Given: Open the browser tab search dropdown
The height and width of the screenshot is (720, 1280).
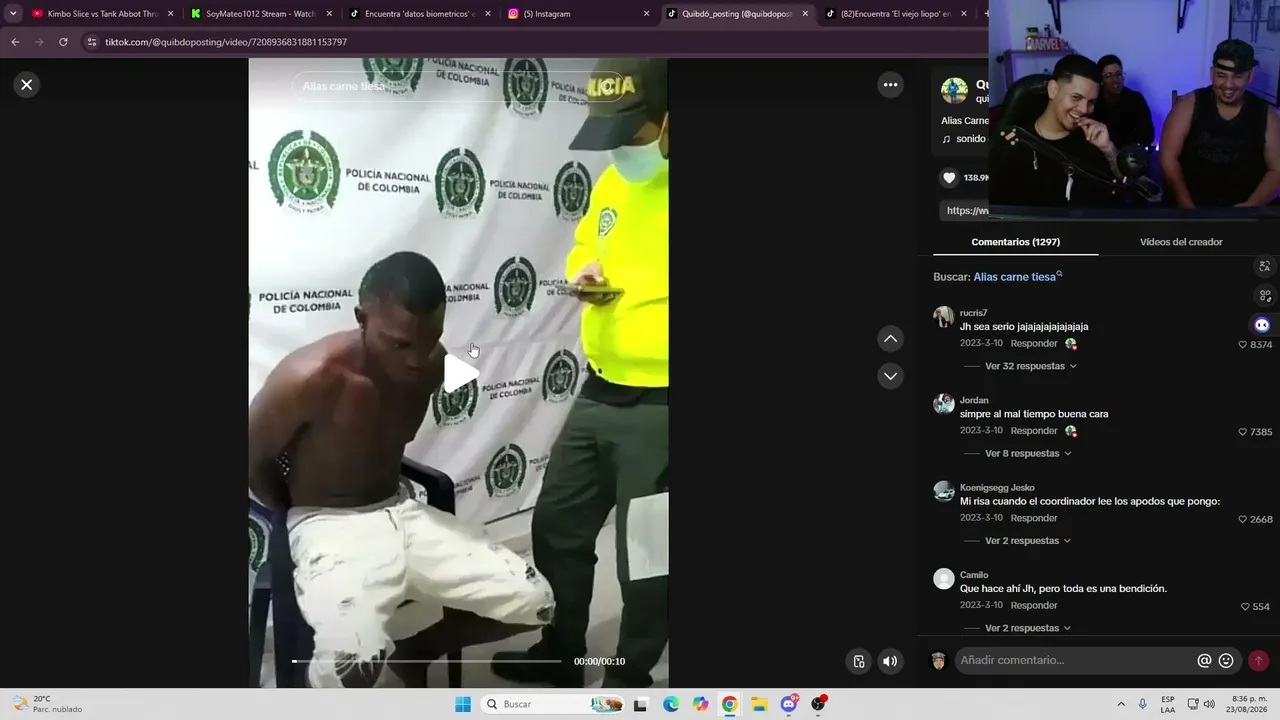Looking at the screenshot, I should pyautogui.click(x=12, y=14).
